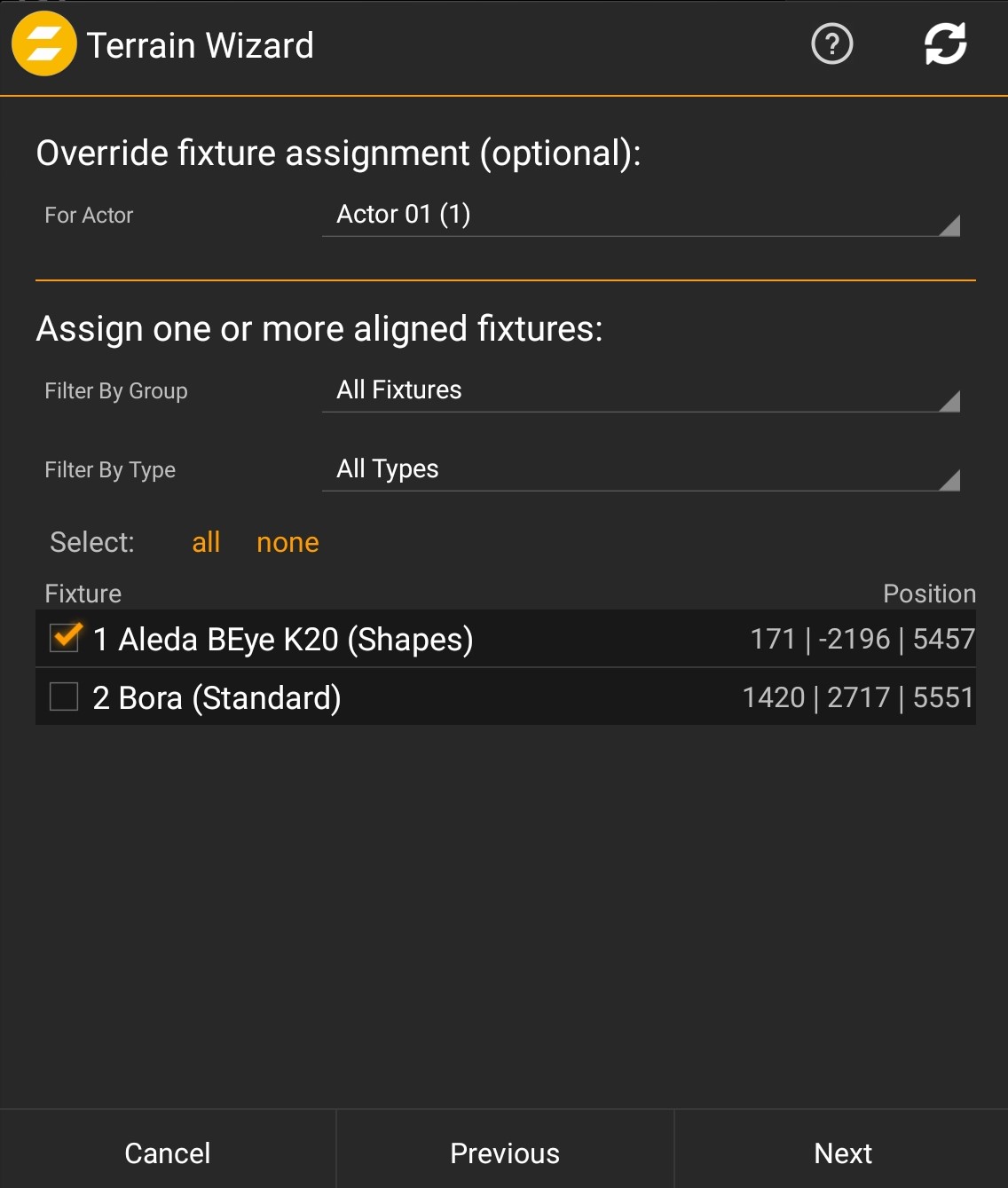Check the Bora (Standard) fixture checkbox
The height and width of the screenshot is (1188, 1008).
(64, 696)
